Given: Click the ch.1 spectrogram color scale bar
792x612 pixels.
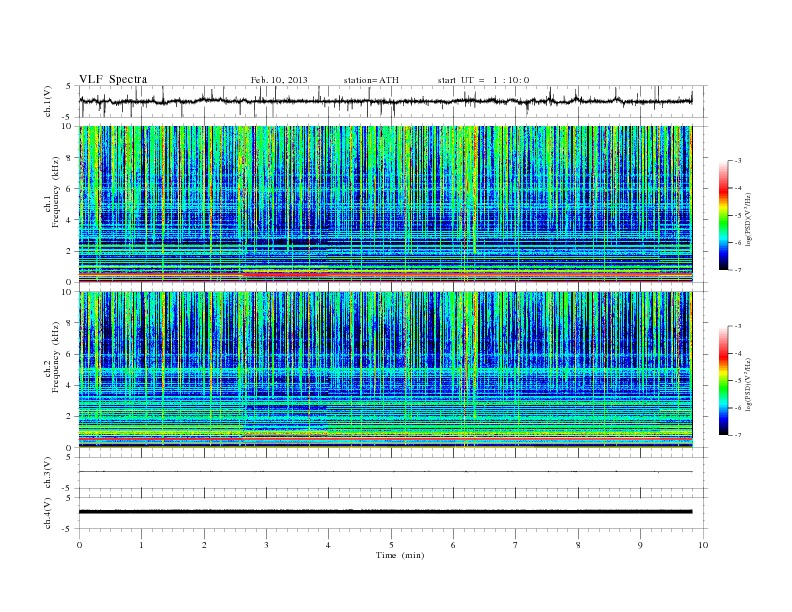Looking at the screenshot, I should click(x=724, y=215).
